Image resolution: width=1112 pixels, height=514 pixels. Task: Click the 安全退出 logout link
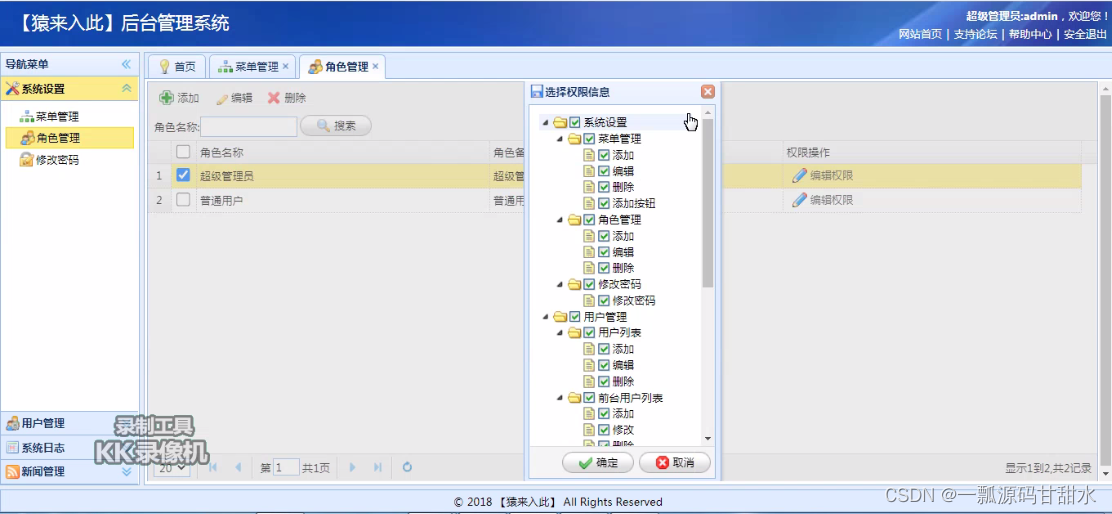[1085, 33]
